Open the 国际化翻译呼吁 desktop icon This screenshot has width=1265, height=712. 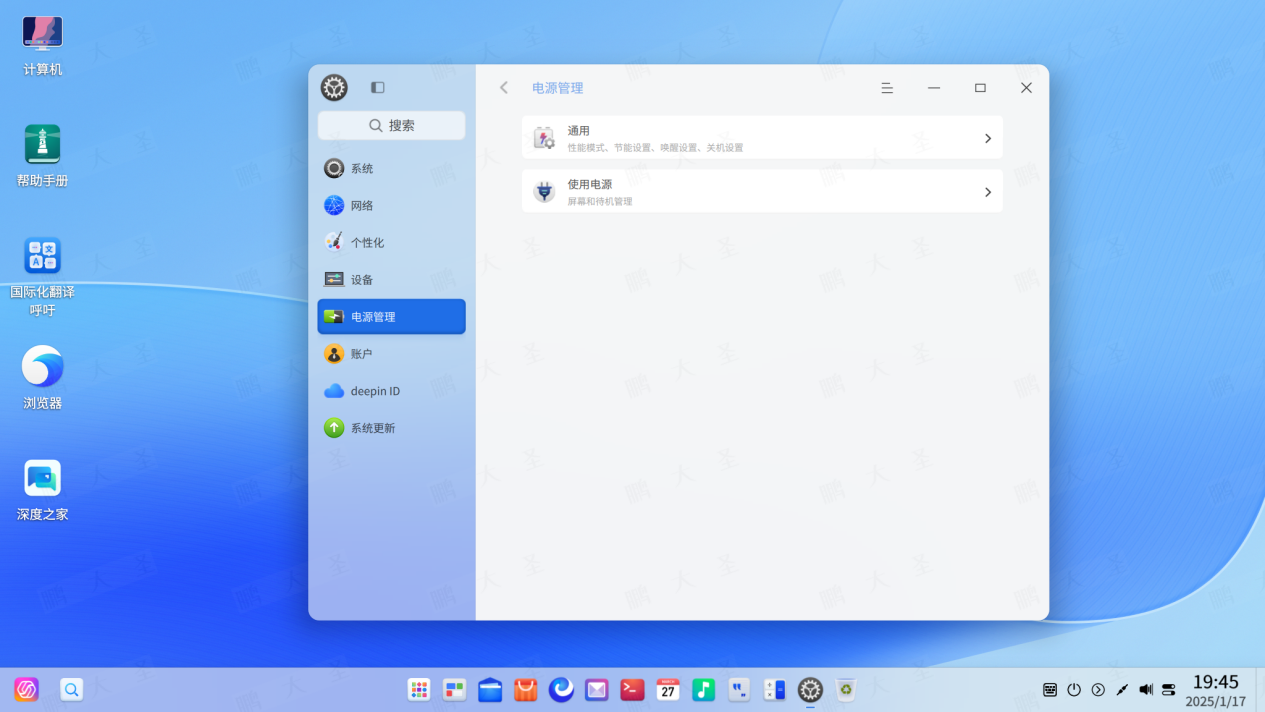point(42,277)
